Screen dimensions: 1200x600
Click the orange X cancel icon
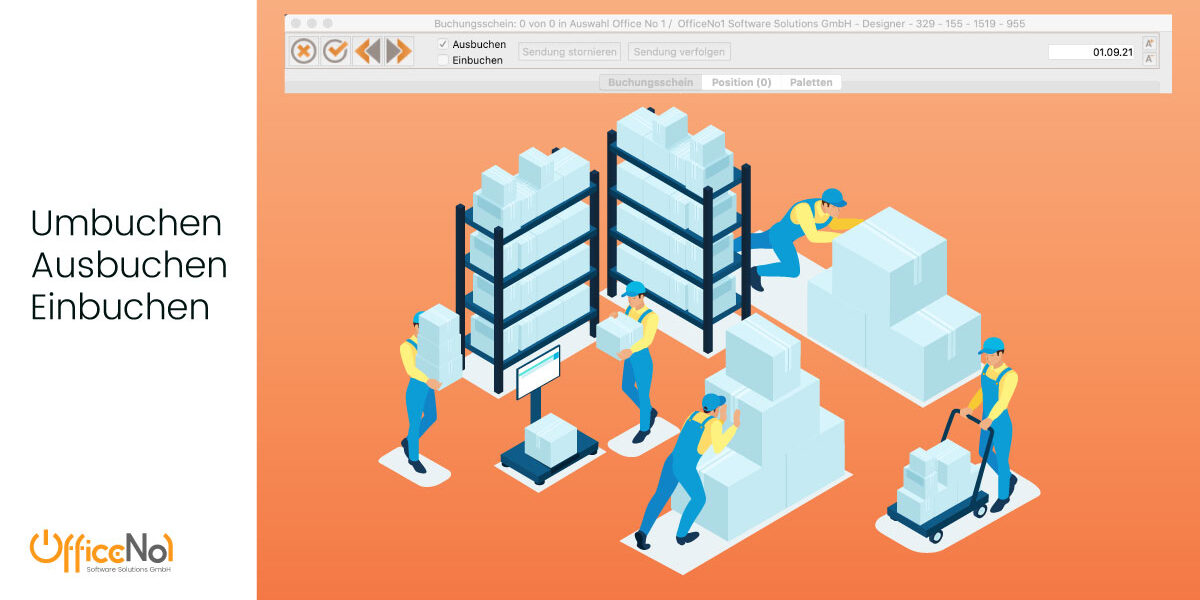304,51
